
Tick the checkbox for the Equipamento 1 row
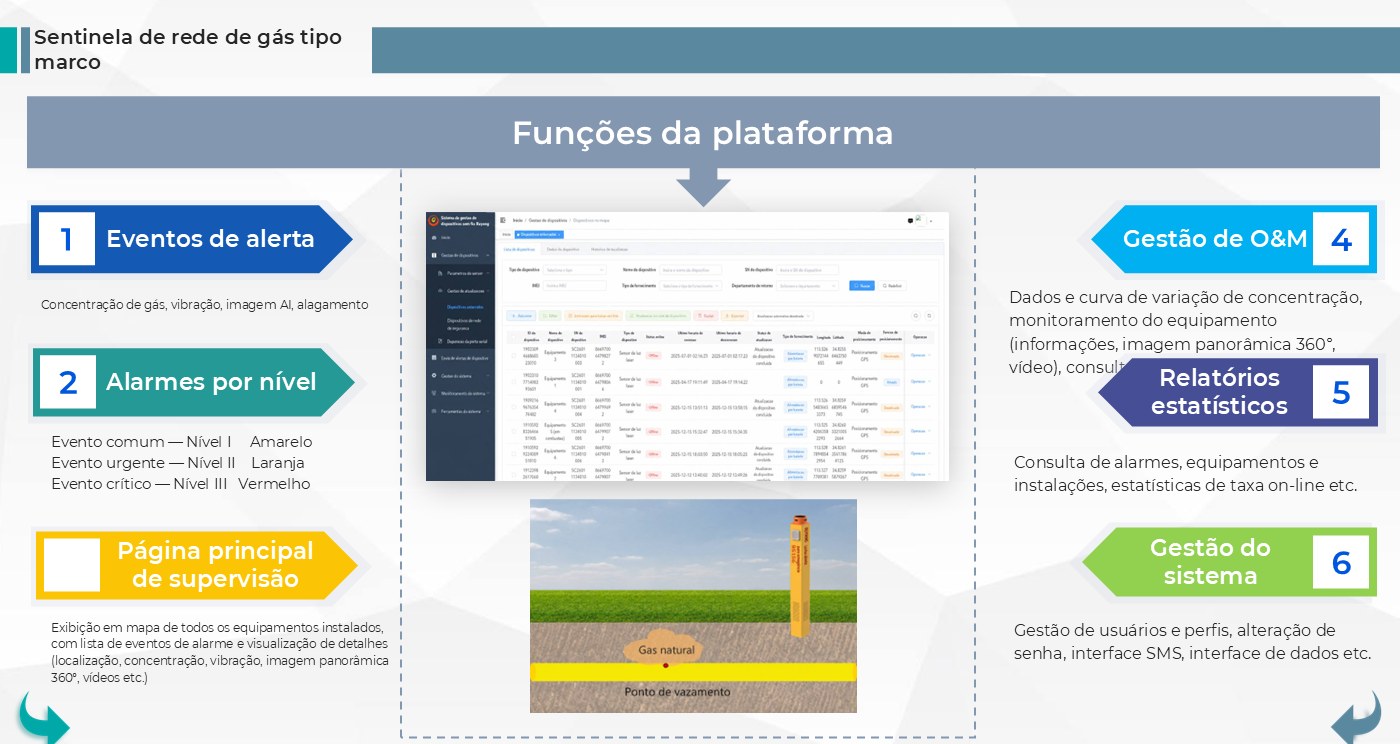click(513, 381)
